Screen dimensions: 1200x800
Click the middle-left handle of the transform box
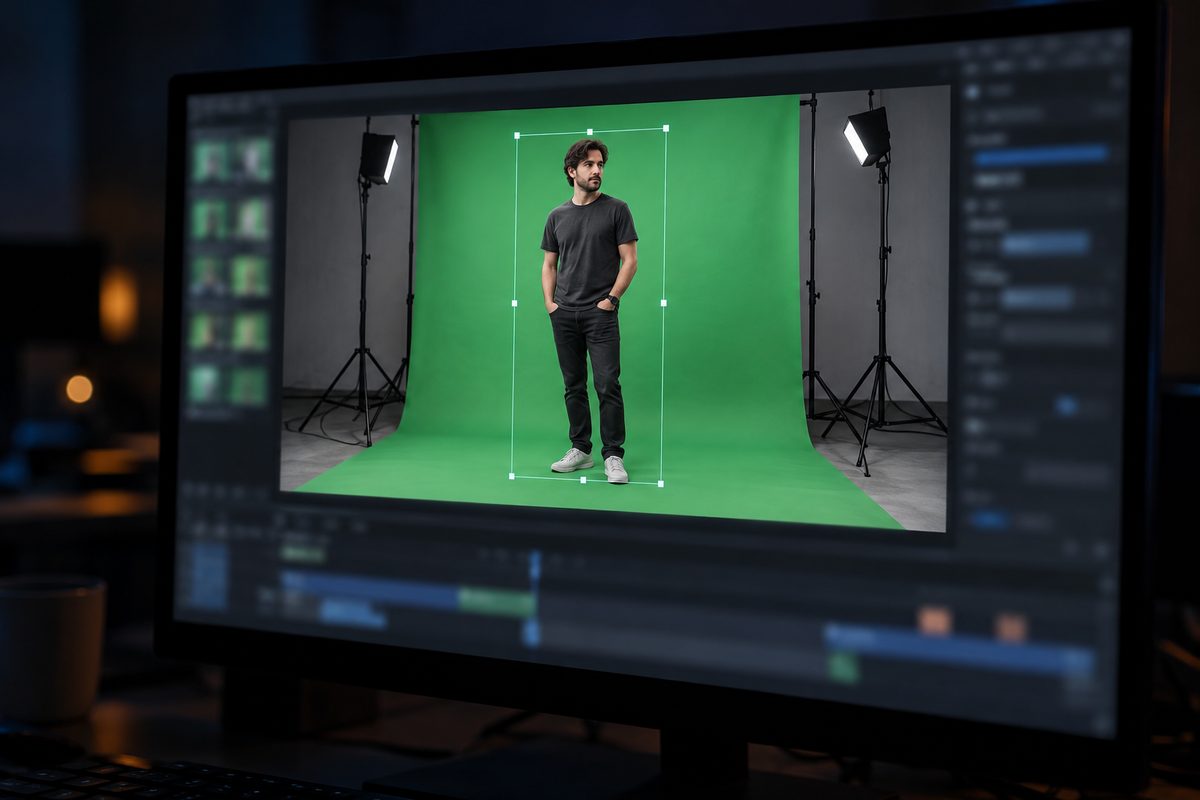click(x=514, y=303)
